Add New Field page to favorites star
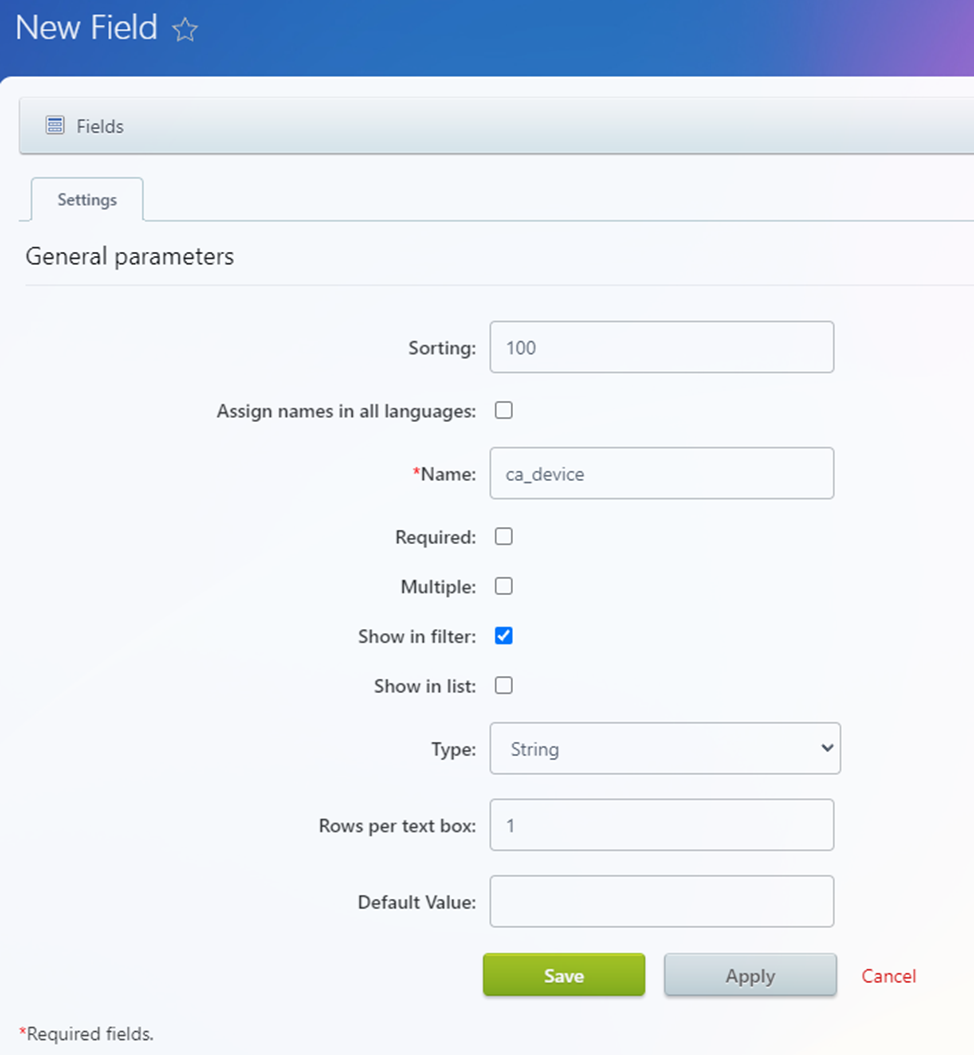Image resolution: width=974 pixels, height=1055 pixels. point(185,30)
